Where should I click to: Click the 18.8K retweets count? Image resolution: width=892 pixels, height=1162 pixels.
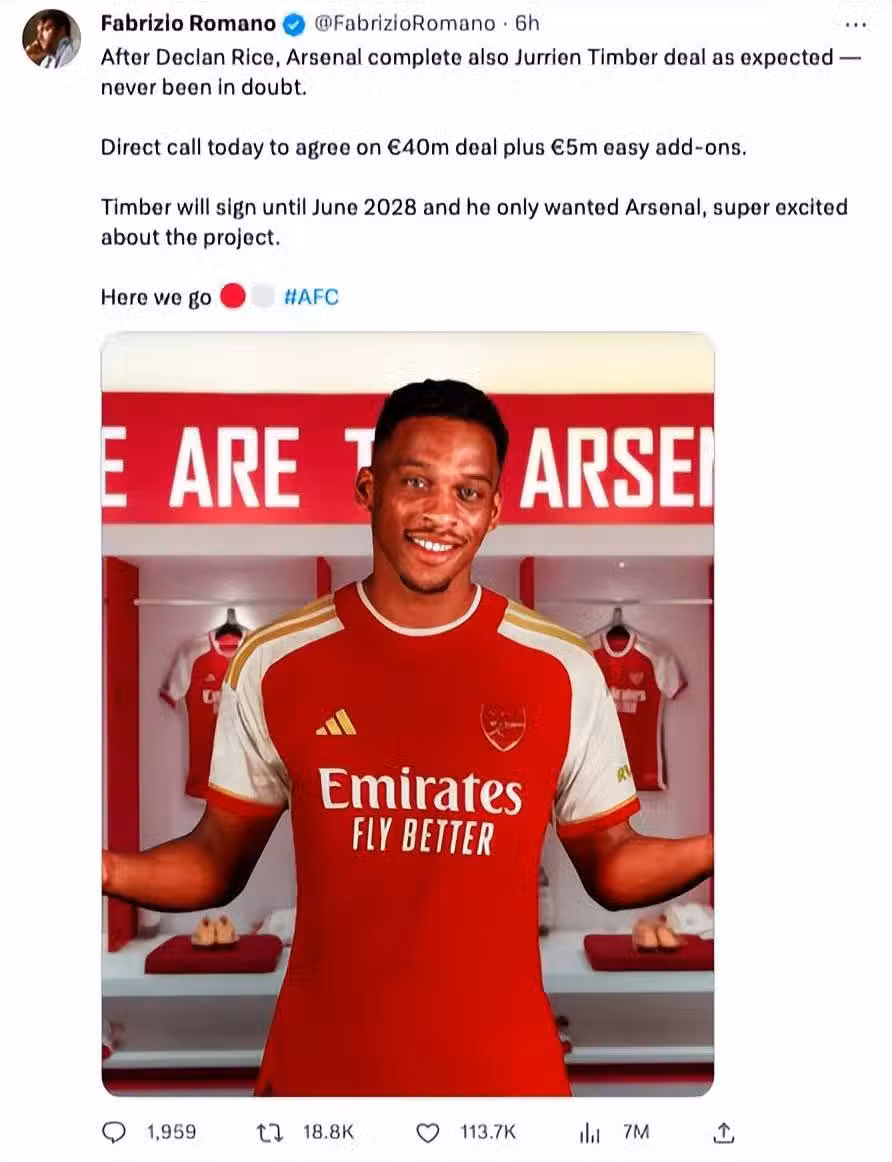pos(329,1132)
